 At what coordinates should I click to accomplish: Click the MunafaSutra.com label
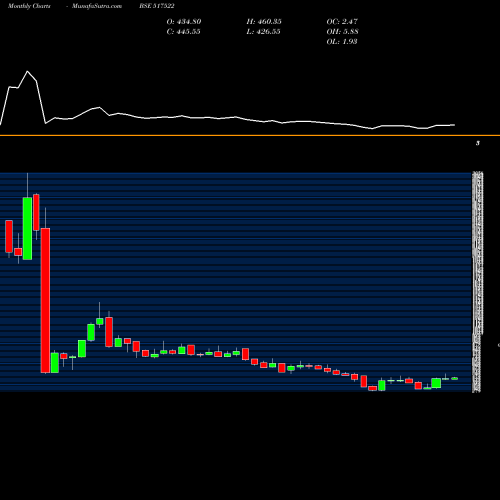pyautogui.click(x=97, y=6)
